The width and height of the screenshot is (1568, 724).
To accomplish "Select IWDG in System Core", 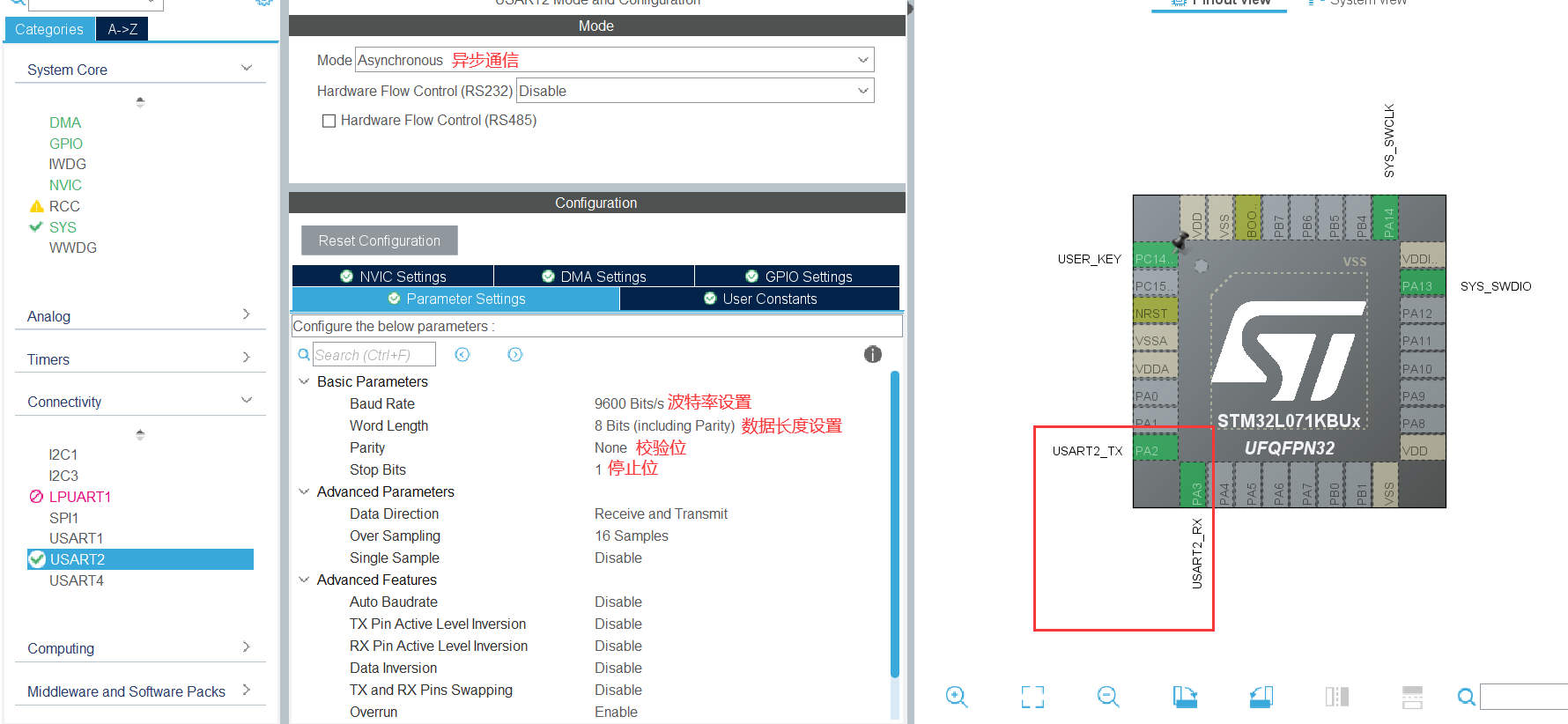I will coord(68,164).
